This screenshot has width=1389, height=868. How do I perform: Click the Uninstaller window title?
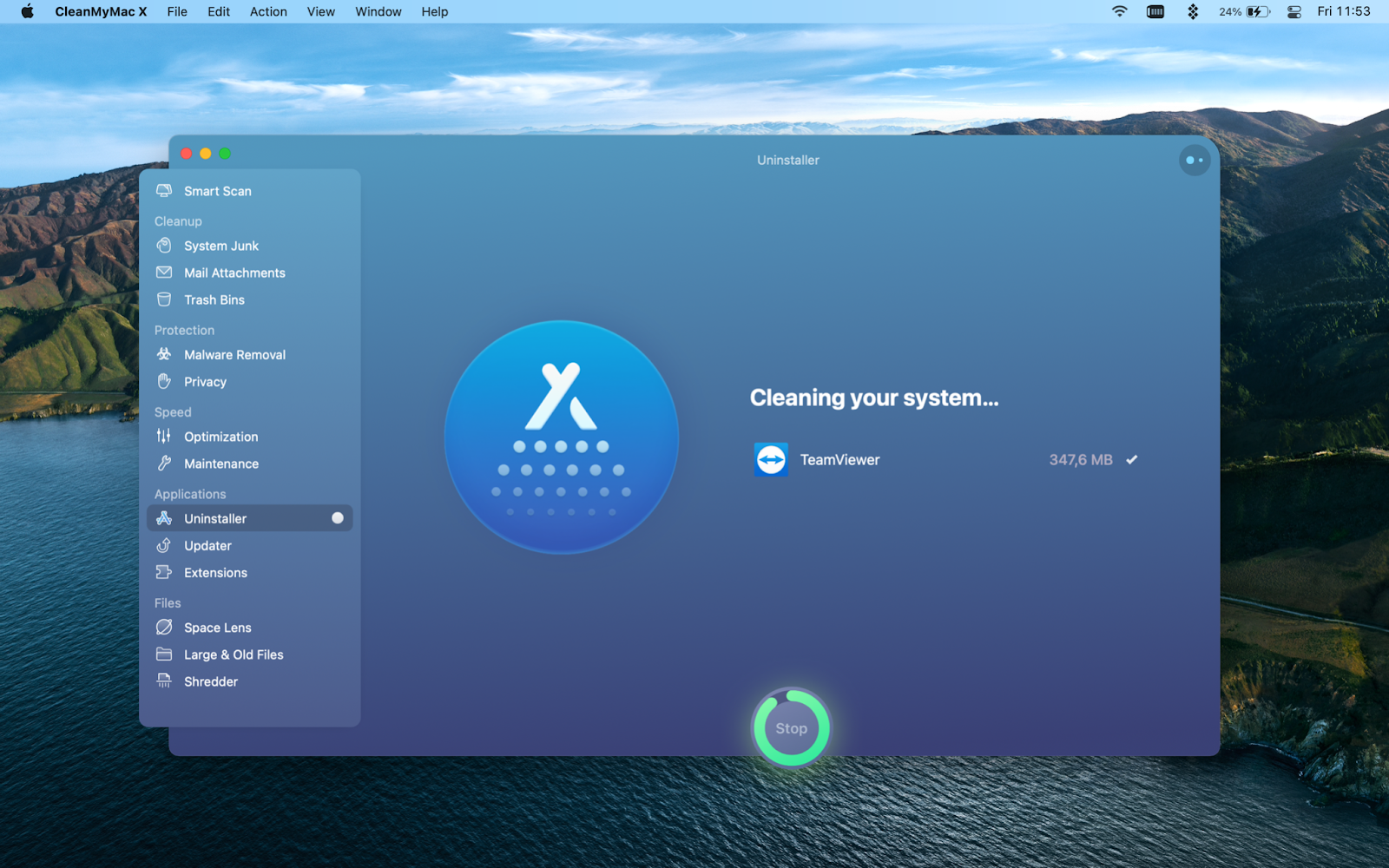(x=788, y=160)
